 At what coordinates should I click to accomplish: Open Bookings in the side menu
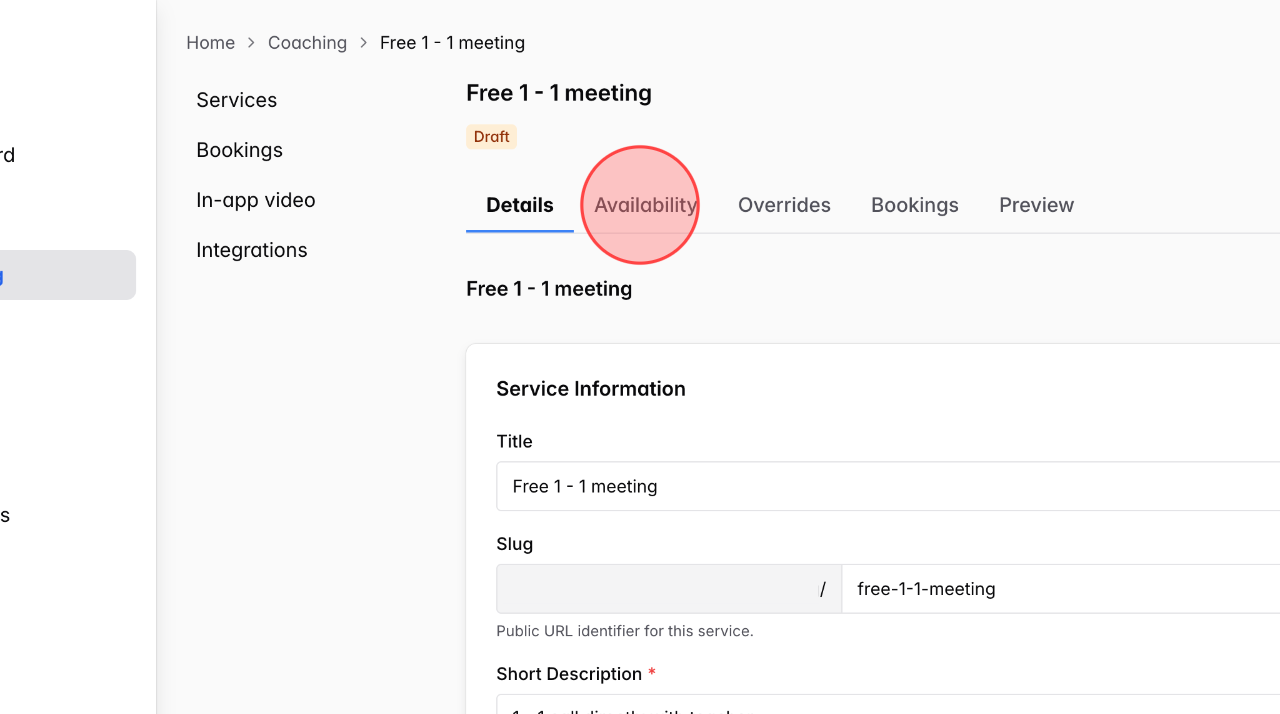[x=240, y=150]
